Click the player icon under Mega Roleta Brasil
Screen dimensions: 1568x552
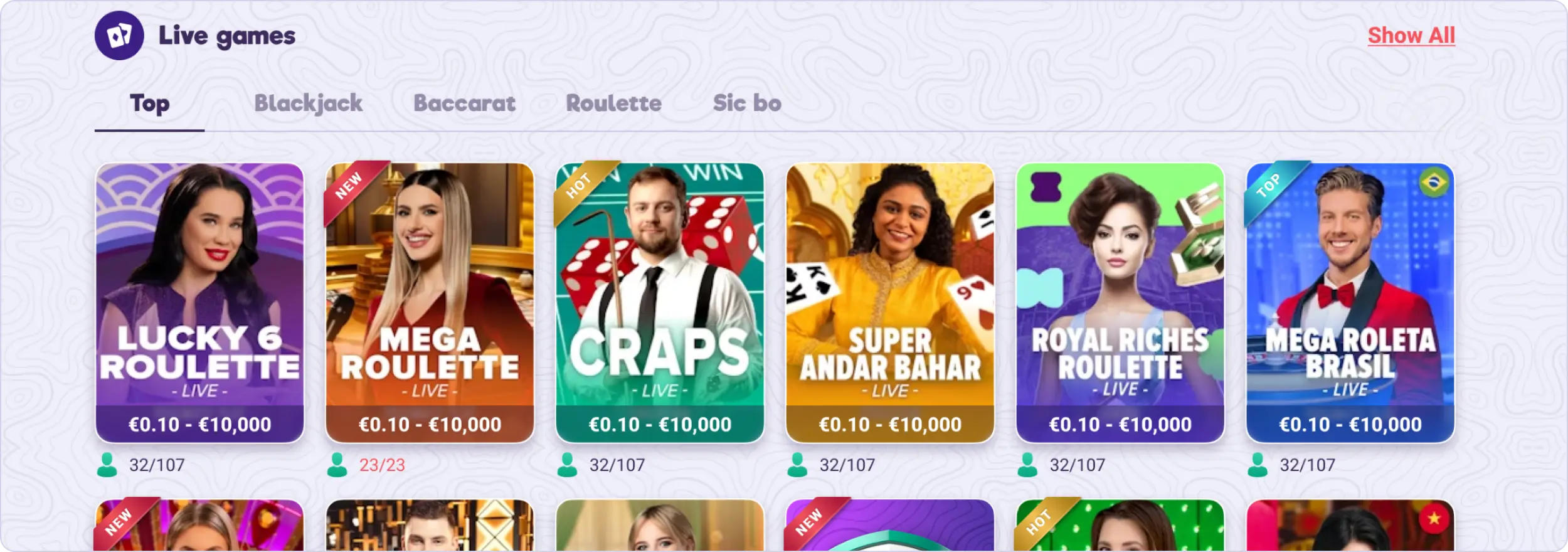1258,465
